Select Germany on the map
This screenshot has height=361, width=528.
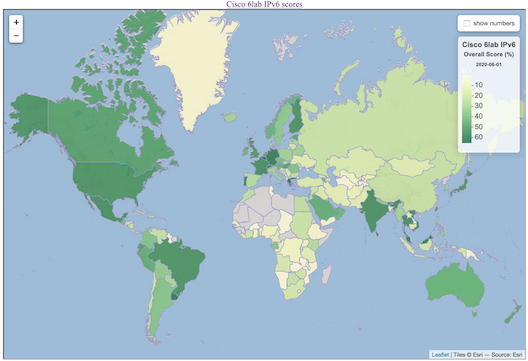point(272,157)
